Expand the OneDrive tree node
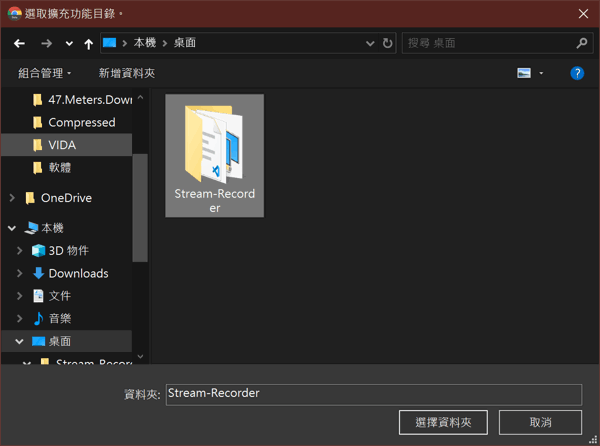 click(12, 198)
